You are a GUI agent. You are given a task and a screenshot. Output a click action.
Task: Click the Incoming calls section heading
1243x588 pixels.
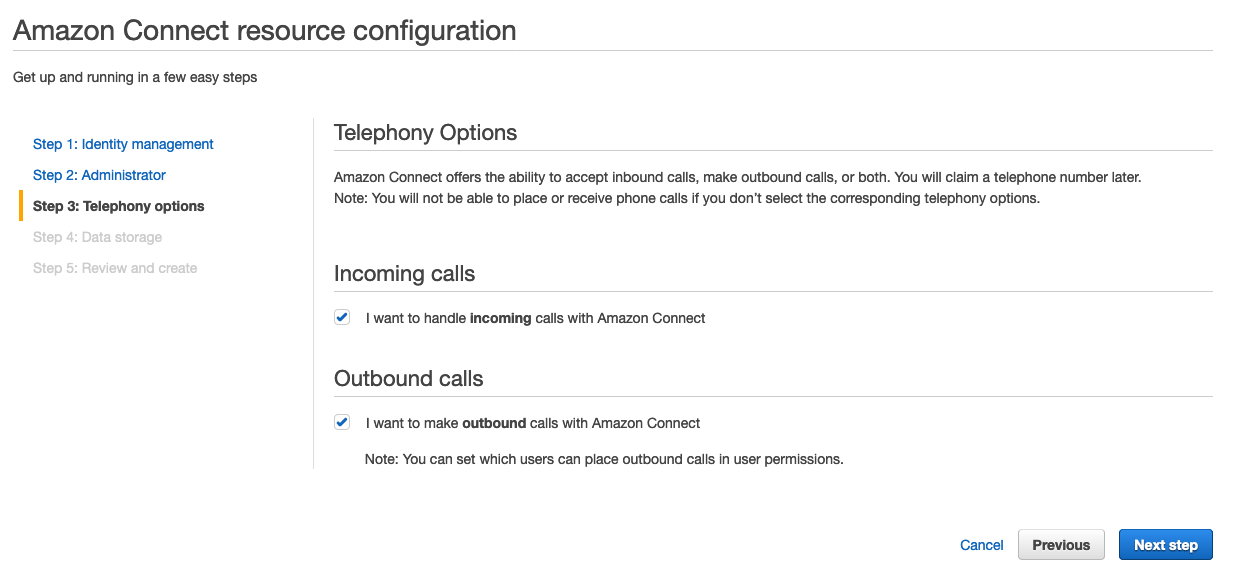(x=404, y=273)
